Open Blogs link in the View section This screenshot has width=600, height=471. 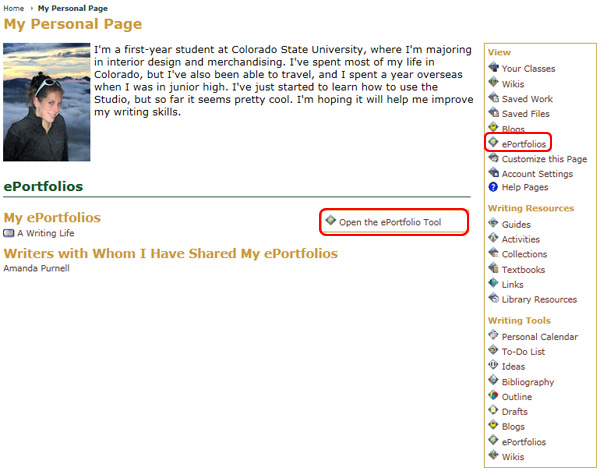pos(513,129)
